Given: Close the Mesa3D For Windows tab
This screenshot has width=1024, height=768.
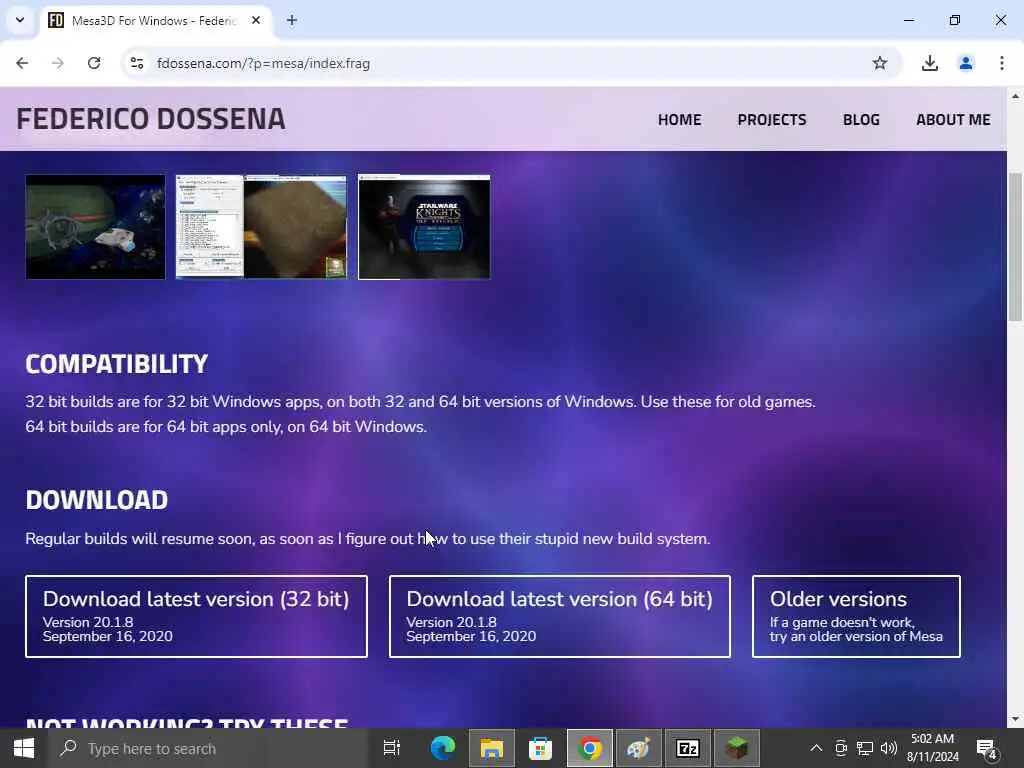Looking at the screenshot, I should click(256, 21).
